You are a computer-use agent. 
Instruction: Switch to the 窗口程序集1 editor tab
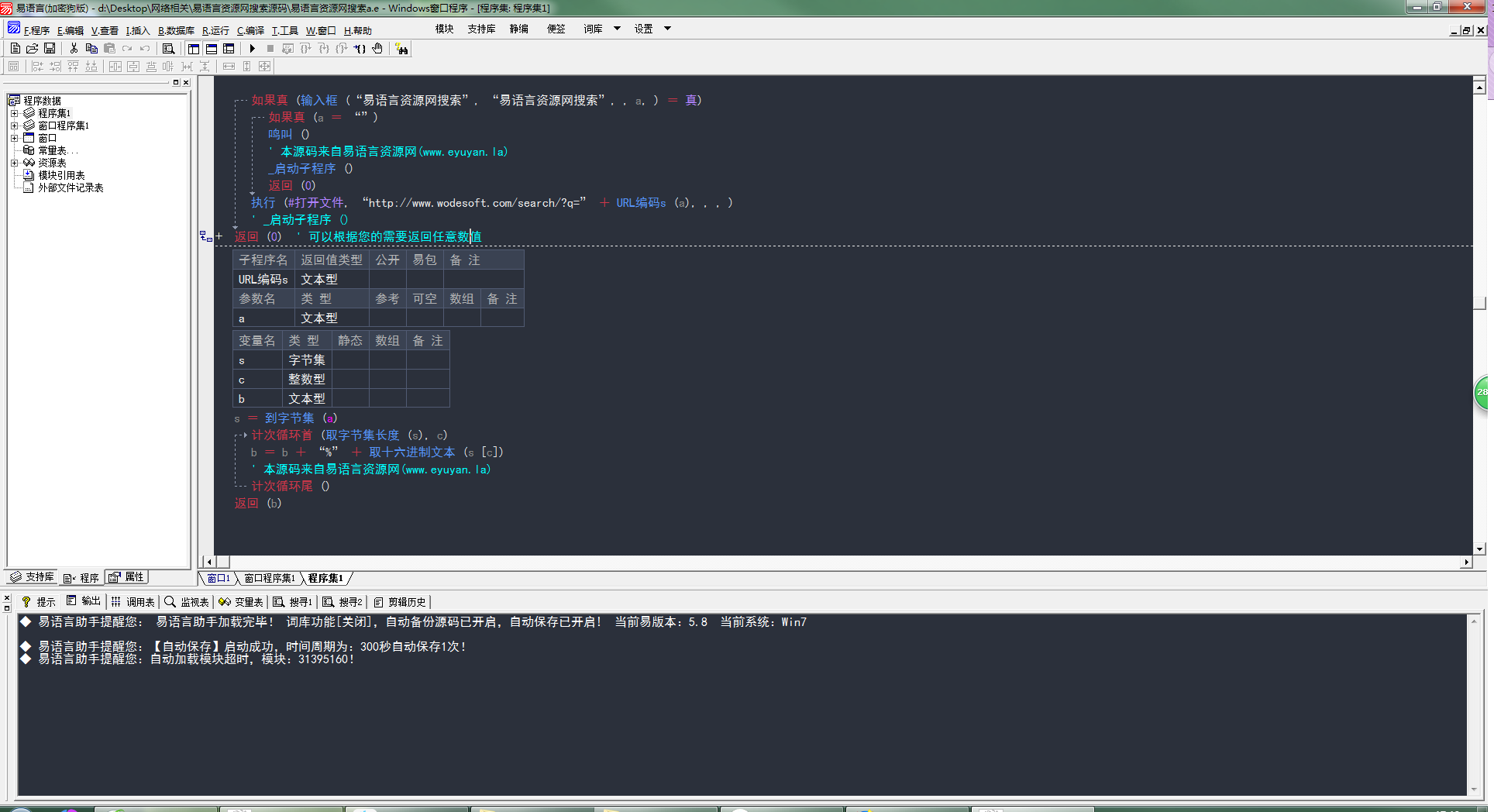point(269,578)
